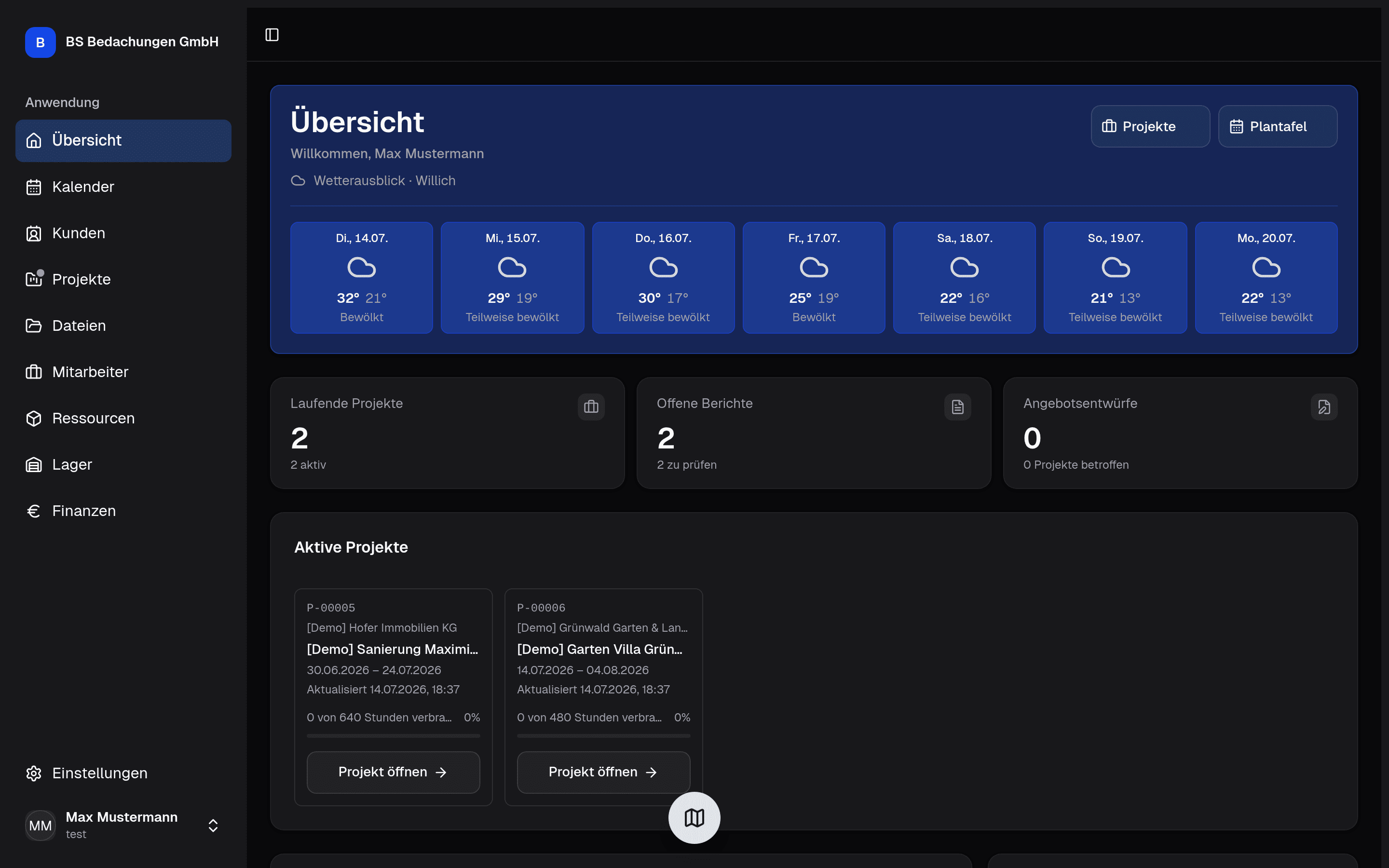Image resolution: width=1389 pixels, height=868 pixels.
Task: Click the Mitarbeiter briefcase icon
Action: (34, 372)
